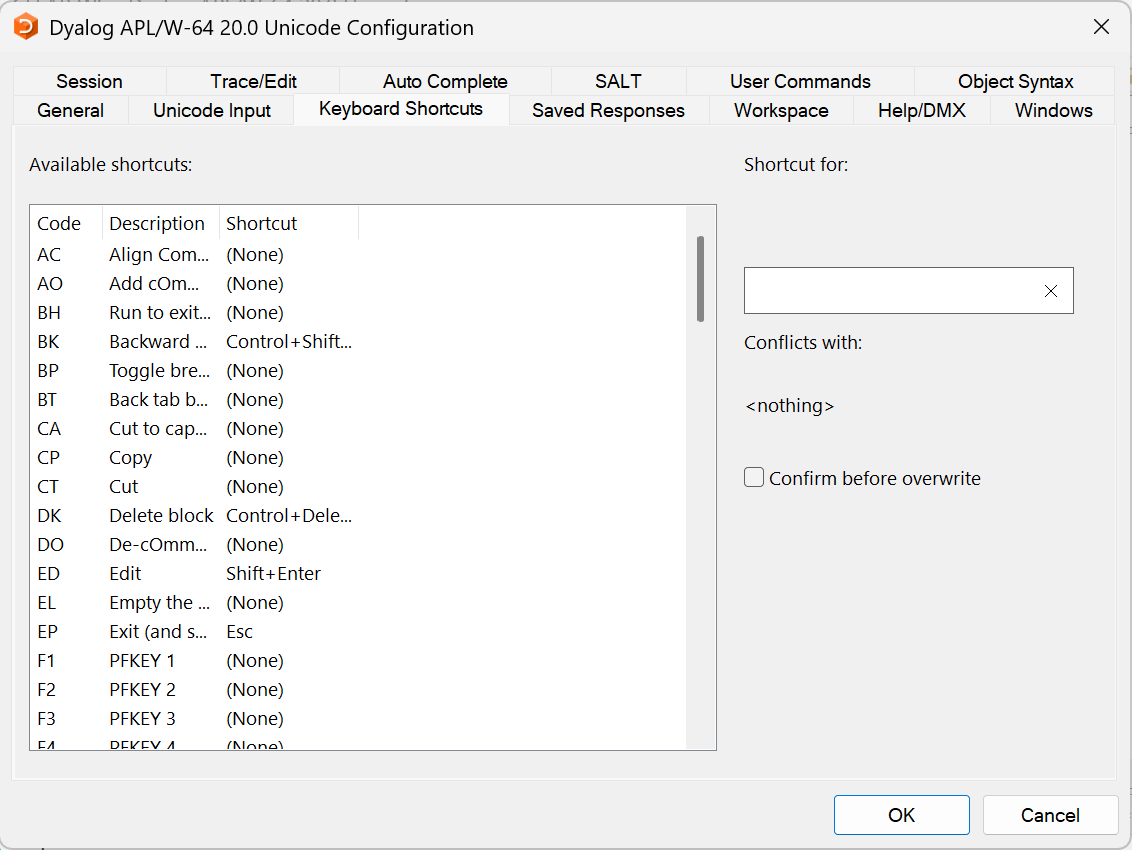Switch to the General tab

pyautogui.click(x=70, y=110)
